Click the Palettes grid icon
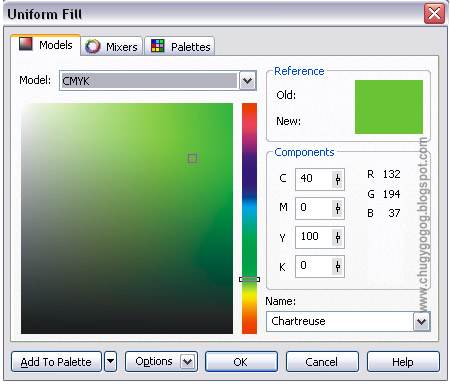 [x=158, y=46]
